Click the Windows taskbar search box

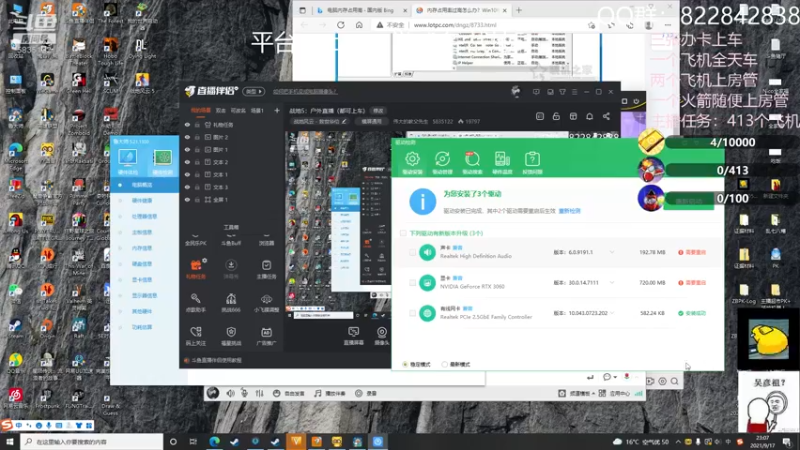92,442
